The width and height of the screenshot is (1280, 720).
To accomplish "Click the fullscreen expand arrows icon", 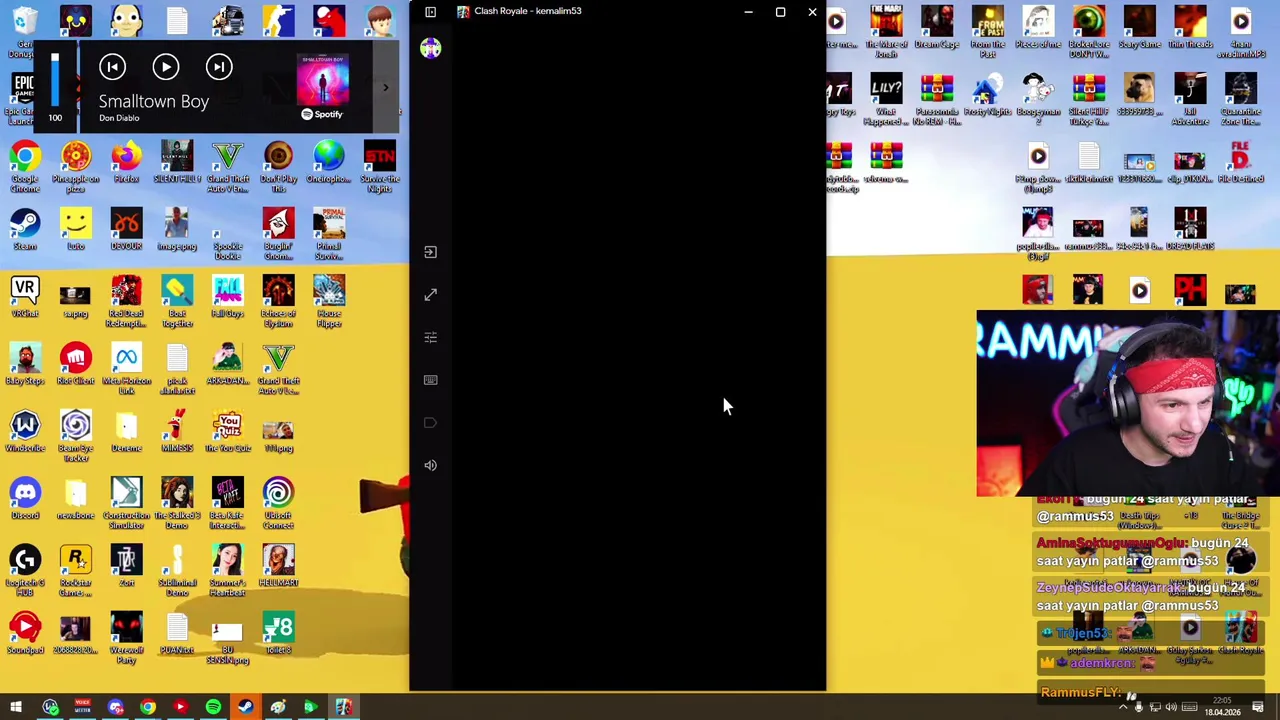I will pos(430,295).
